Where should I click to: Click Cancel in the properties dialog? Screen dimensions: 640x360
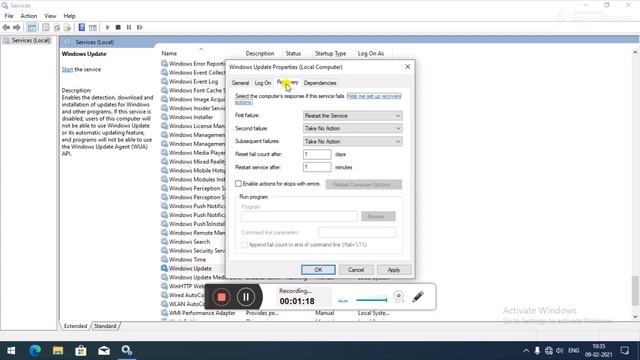click(356, 270)
